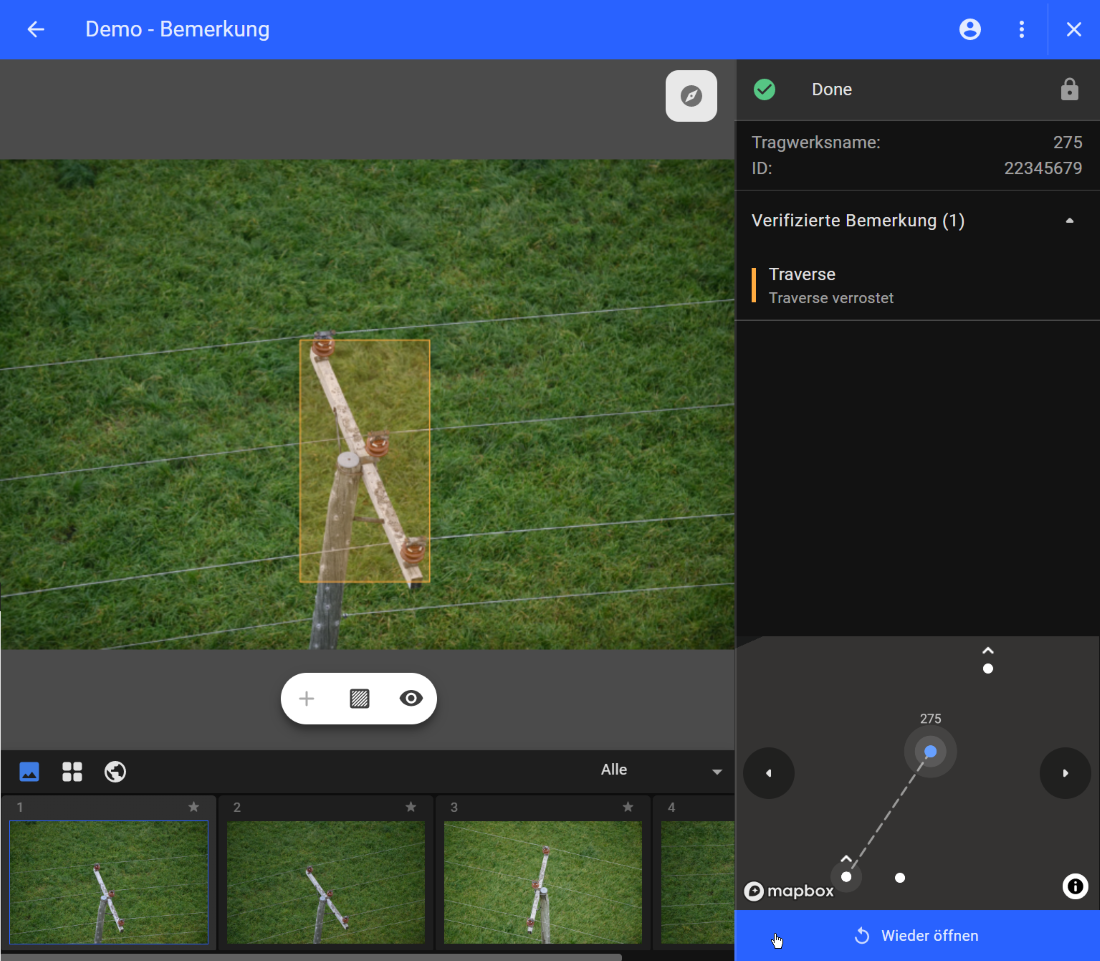1100x961 pixels.
Task: Click the plus add annotation icon
Action: 307,699
